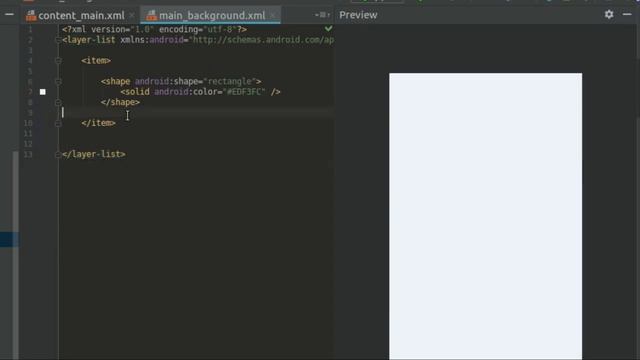Viewport: 640px width, 360px height.
Task: Collapse the left tool window minus icon
Action: click(9, 14)
